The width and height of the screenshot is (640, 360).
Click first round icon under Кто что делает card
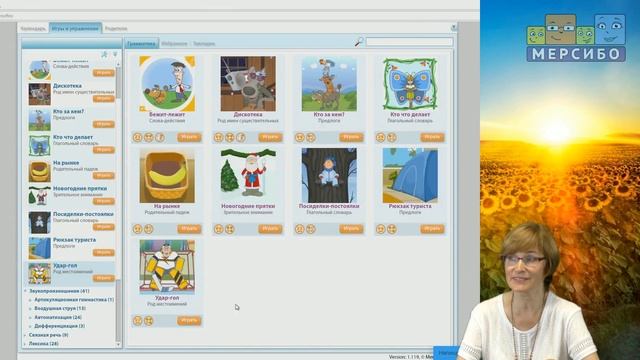click(380, 137)
